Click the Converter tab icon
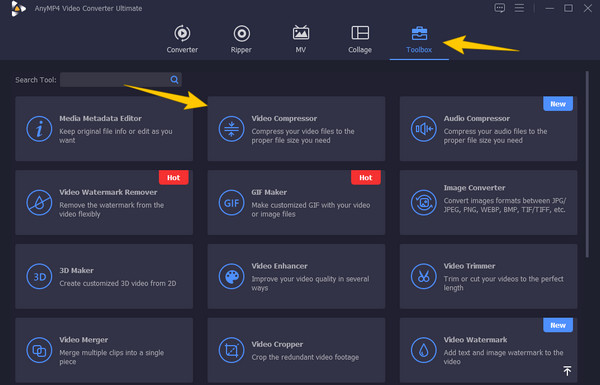 tap(182, 33)
